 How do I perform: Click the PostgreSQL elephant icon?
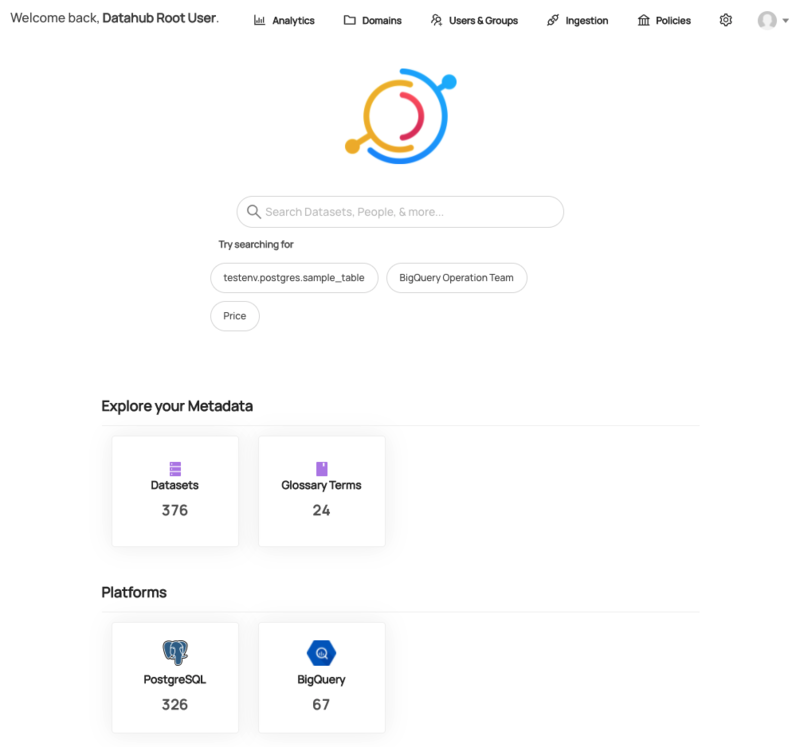click(175, 652)
